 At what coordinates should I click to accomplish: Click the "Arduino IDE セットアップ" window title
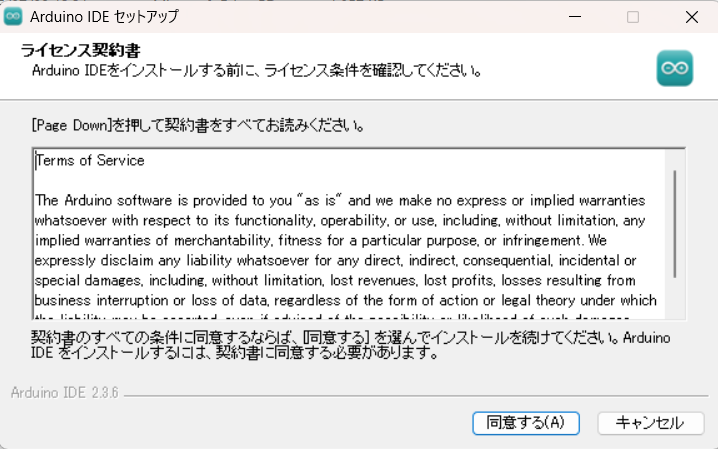(104, 17)
